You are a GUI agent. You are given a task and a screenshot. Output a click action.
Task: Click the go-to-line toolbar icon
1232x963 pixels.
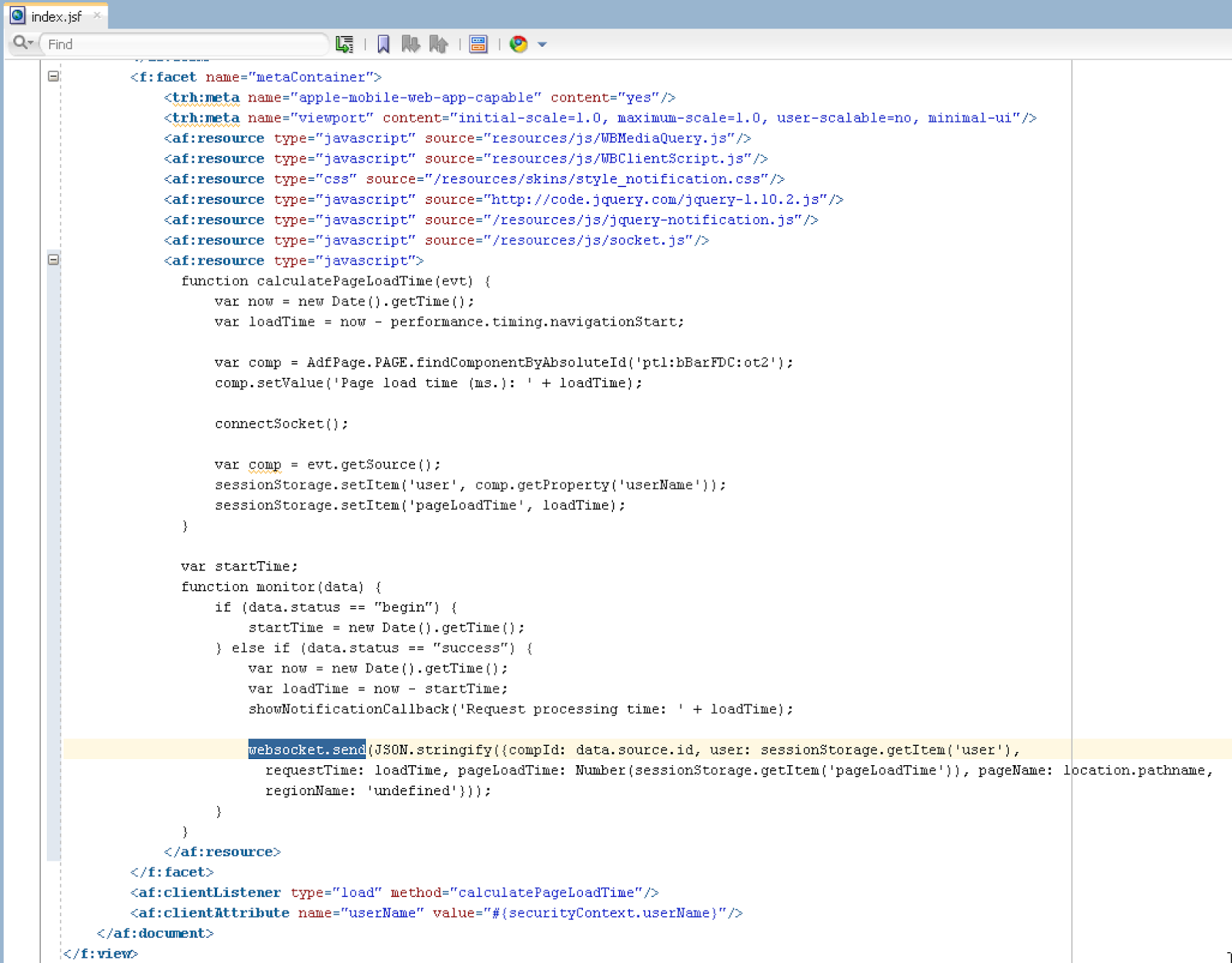coord(344,44)
